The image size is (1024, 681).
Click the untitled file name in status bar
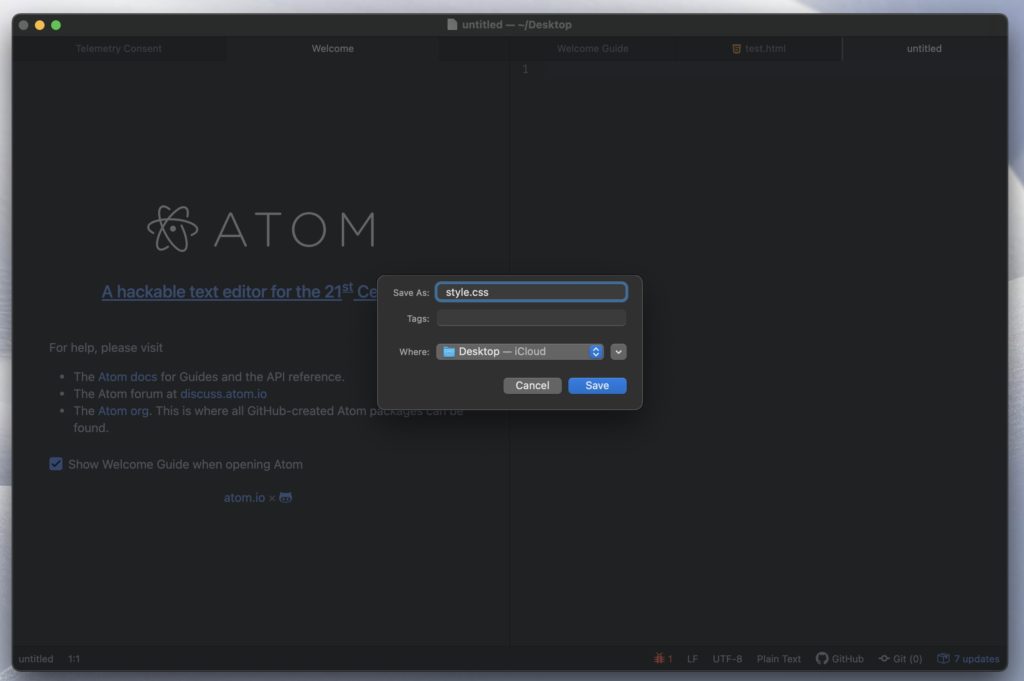pyautogui.click(x=36, y=659)
